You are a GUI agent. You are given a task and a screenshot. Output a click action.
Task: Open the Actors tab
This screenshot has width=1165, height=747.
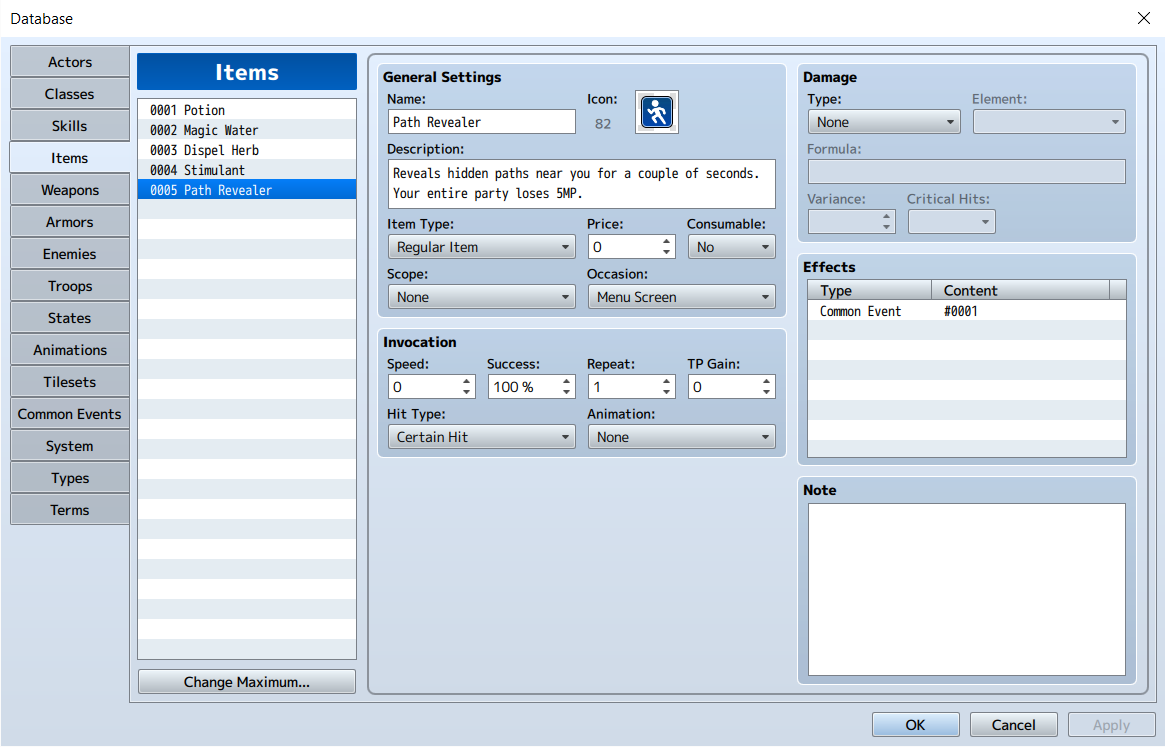70,62
